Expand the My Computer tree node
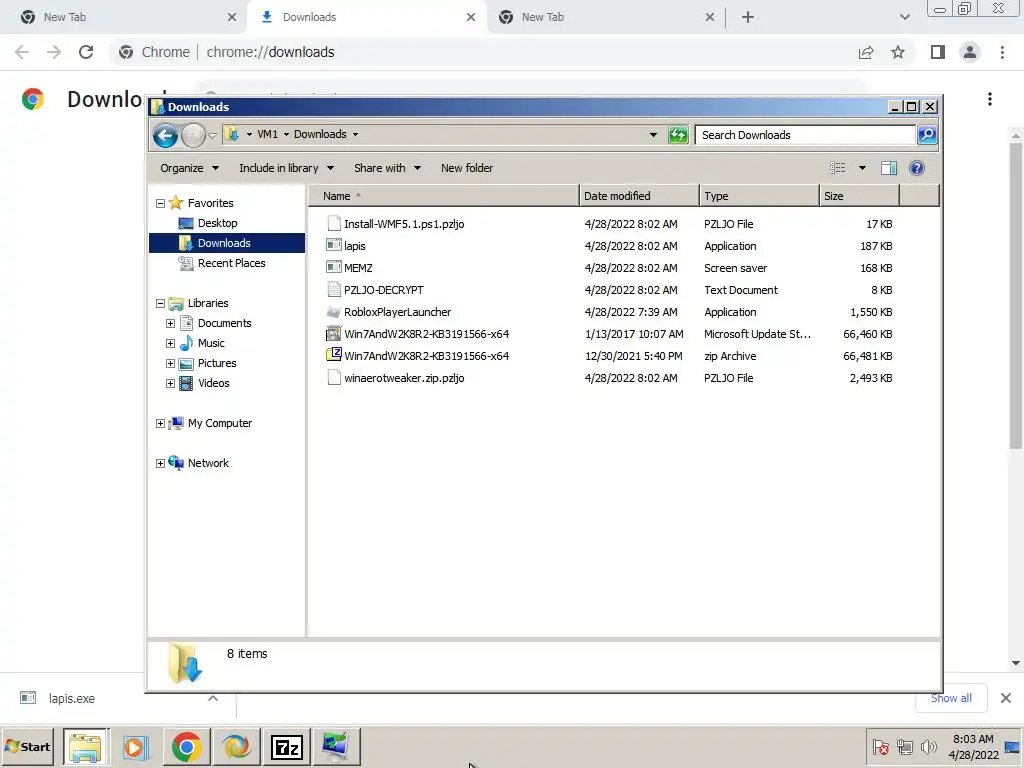 (x=160, y=423)
